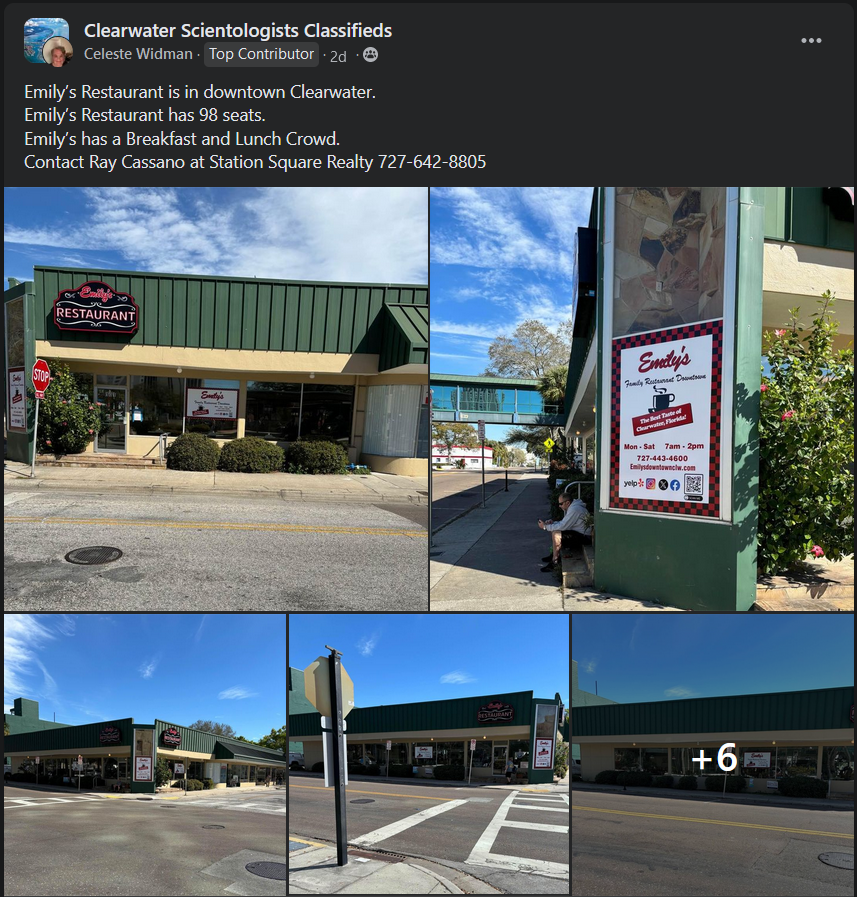
Task: Click the group members audience icon
Action: pos(371,54)
